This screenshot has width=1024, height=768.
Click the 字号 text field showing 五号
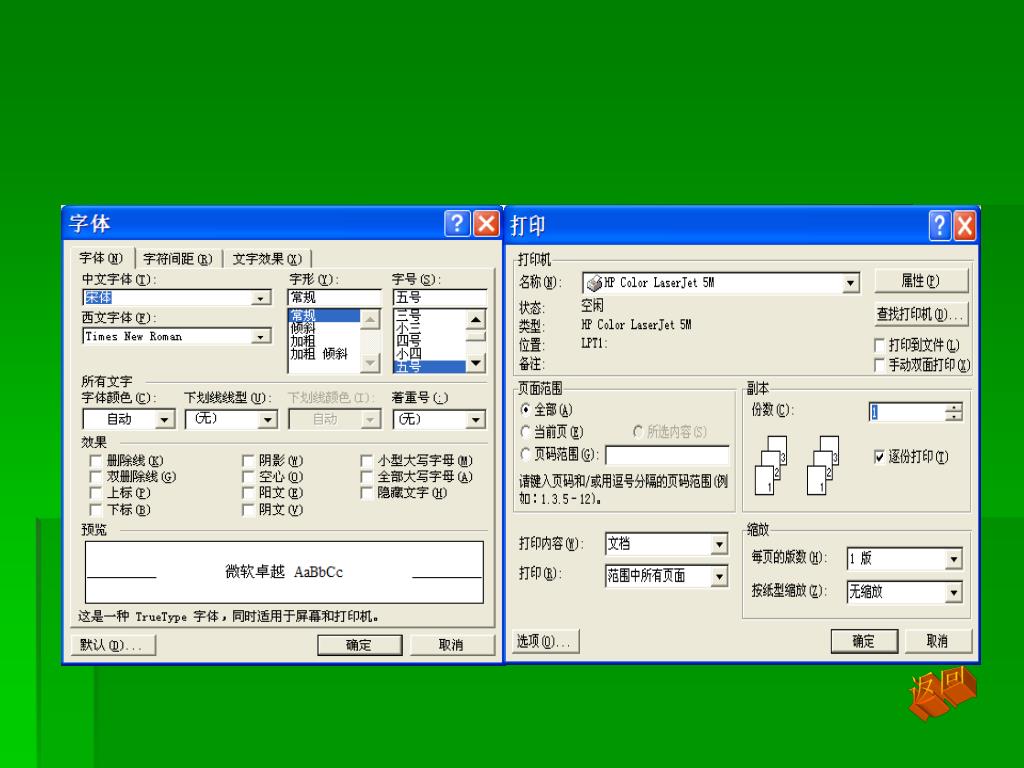(440, 298)
